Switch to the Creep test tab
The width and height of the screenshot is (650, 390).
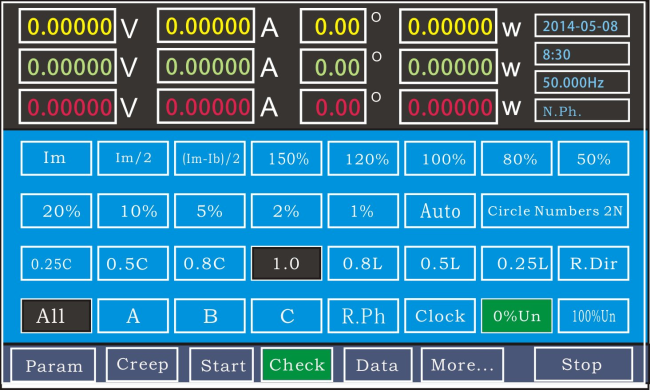click(x=142, y=364)
